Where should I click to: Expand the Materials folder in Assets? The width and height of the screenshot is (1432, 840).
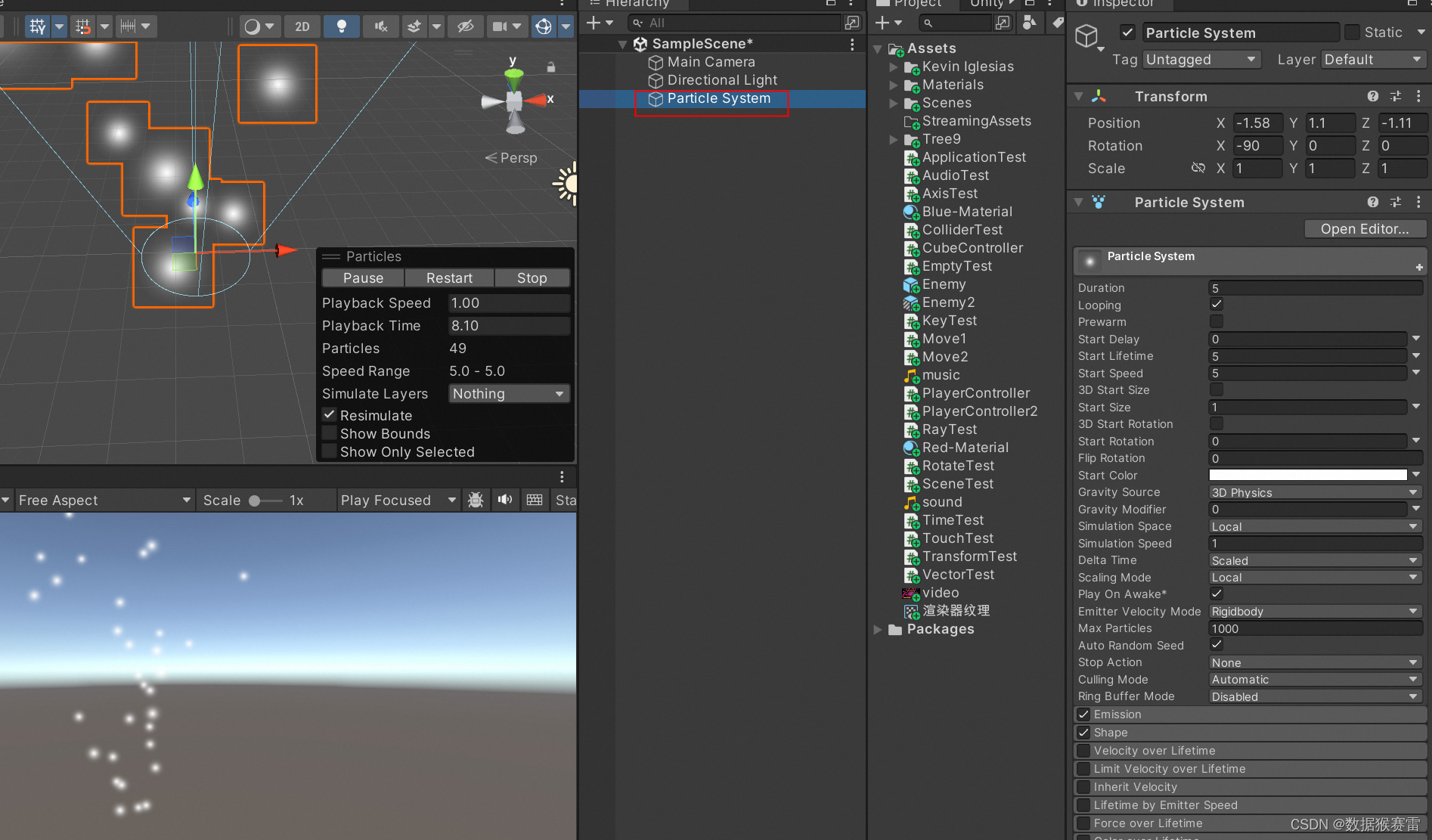[894, 85]
